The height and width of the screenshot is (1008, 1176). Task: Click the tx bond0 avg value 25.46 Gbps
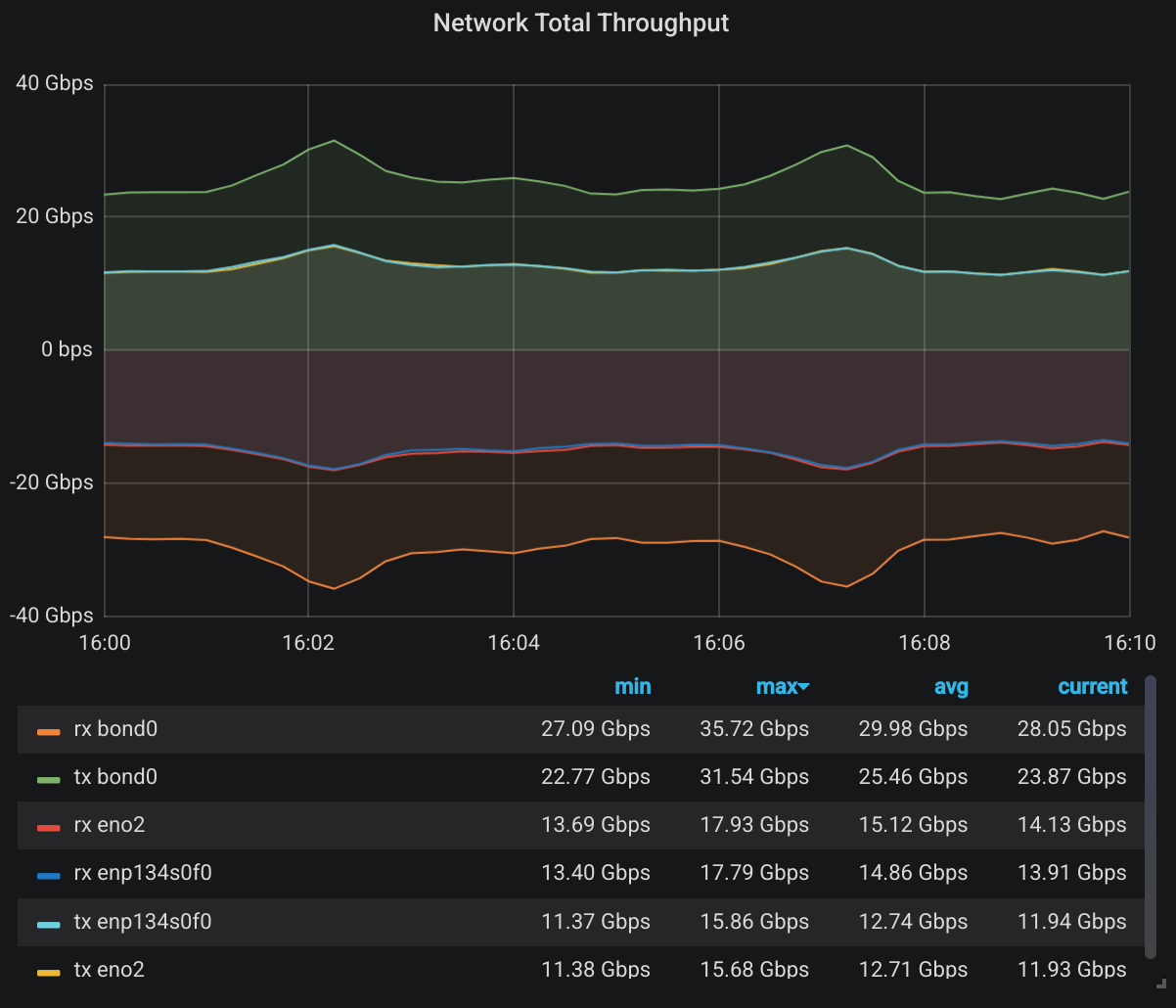coord(914,777)
